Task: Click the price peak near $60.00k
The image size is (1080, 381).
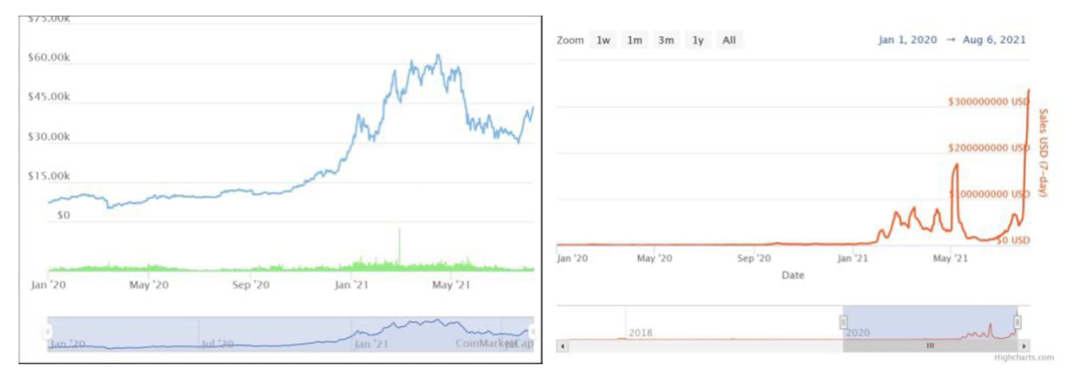Action: click(x=437, y=55)
